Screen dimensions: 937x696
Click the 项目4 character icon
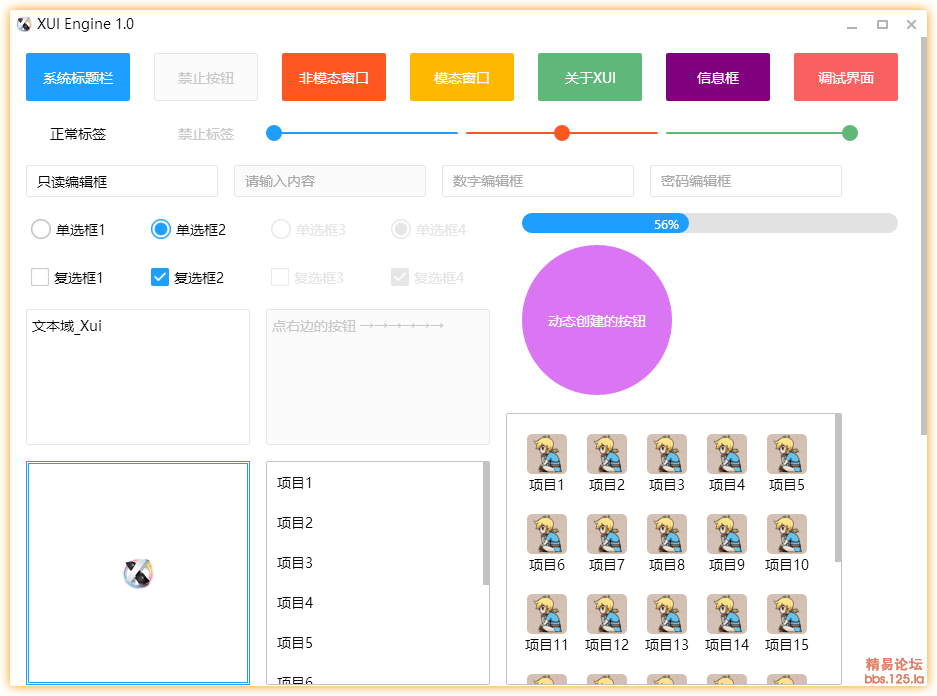point(727,454)
